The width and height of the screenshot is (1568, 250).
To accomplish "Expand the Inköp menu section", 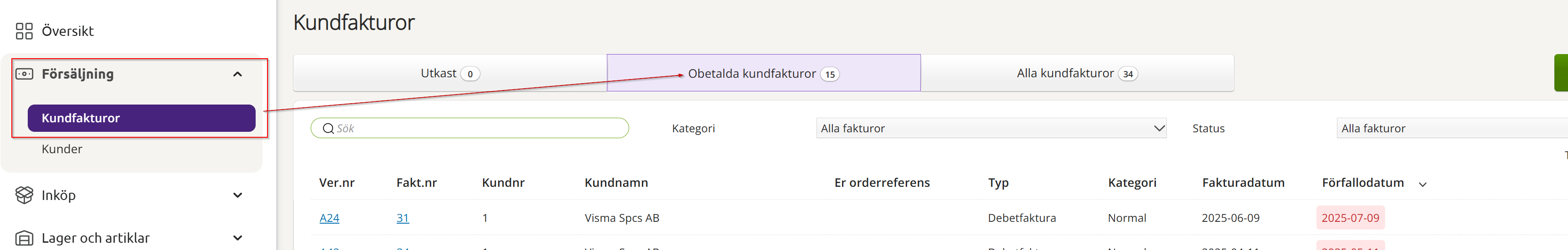I will click(237, 195).
